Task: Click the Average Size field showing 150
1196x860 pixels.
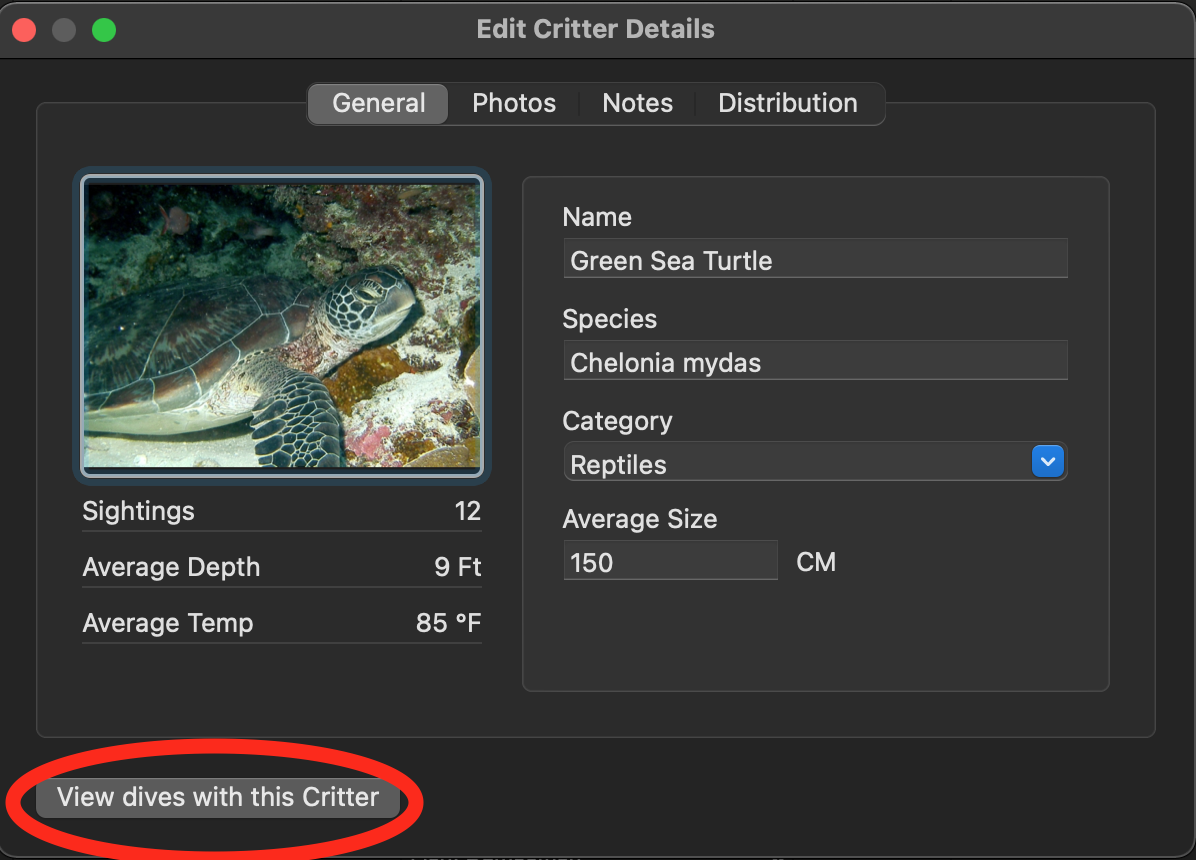Action: 670,562
